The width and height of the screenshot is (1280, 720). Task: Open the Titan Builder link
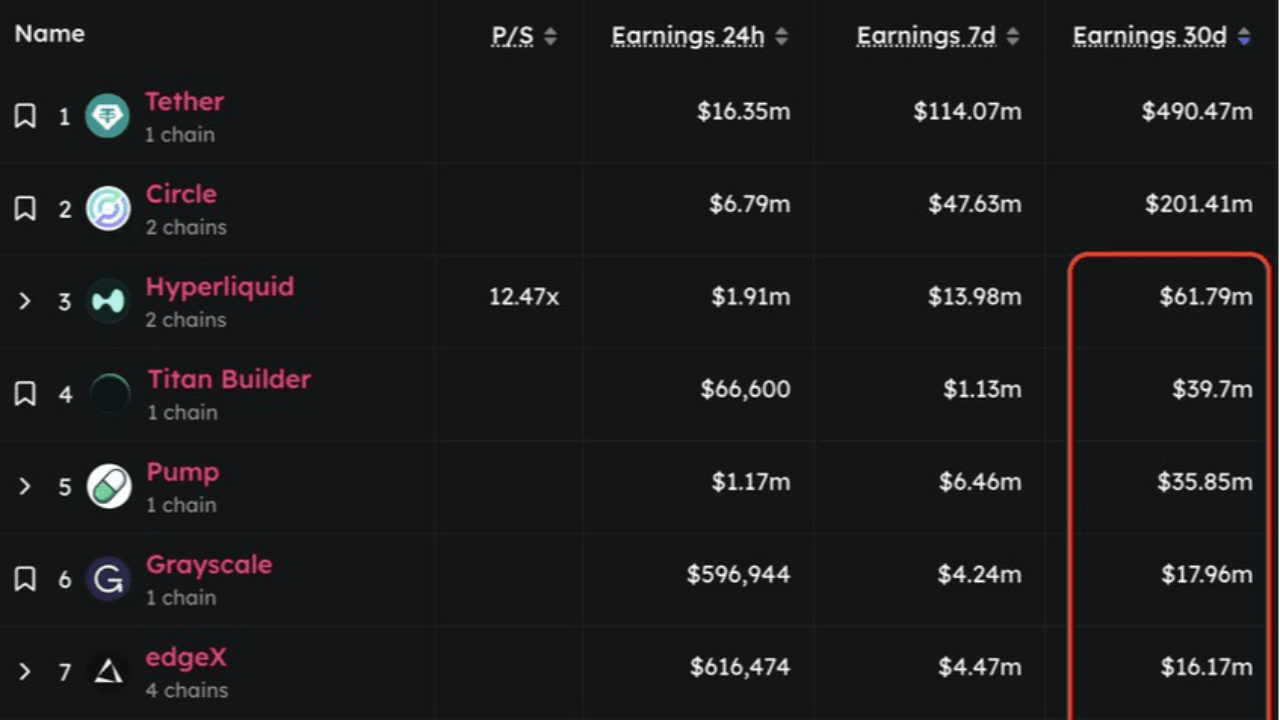[x=229, y=379]
